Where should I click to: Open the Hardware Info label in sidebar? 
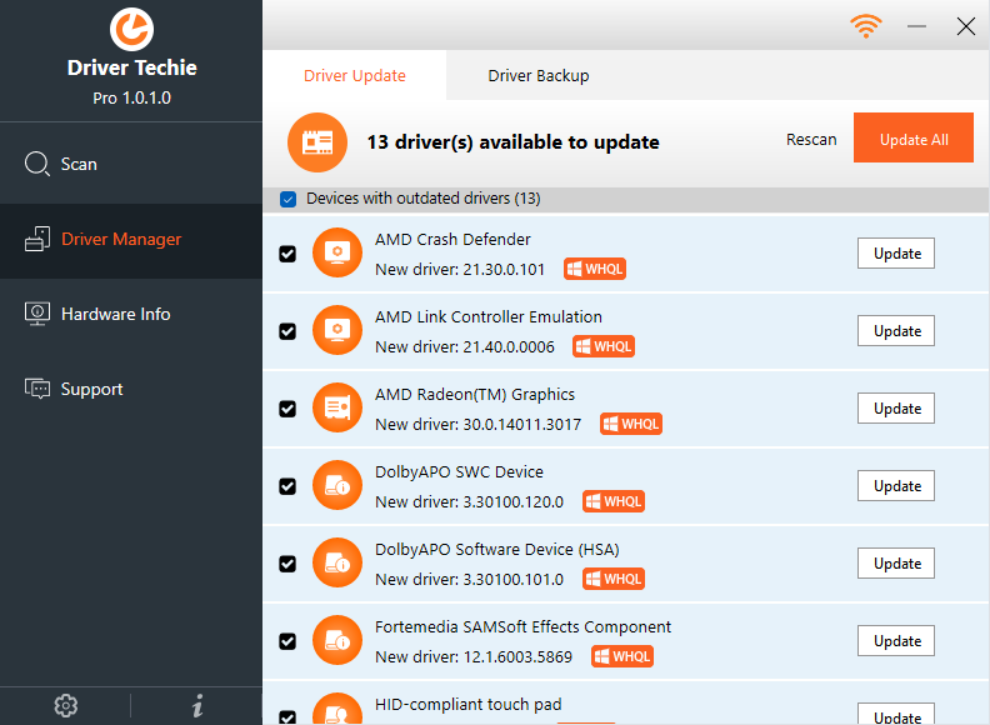click(116, 314)
